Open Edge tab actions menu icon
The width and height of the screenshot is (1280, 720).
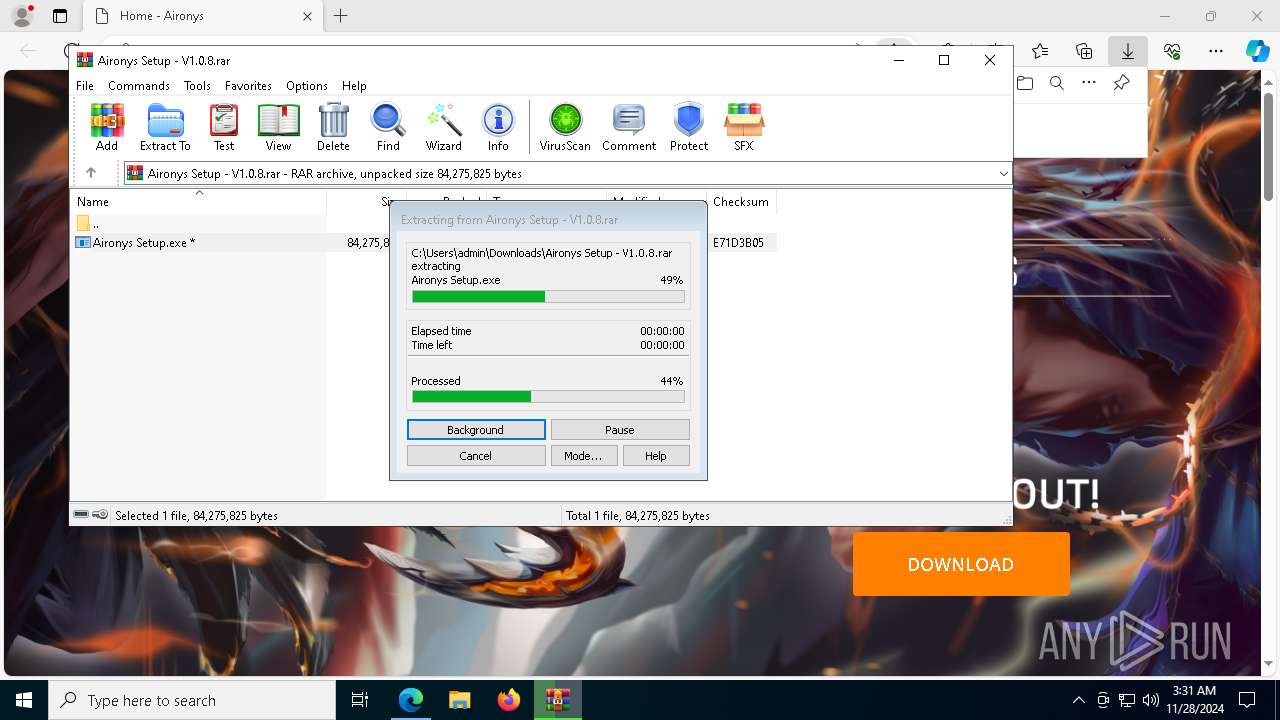[x=60, y=16]
